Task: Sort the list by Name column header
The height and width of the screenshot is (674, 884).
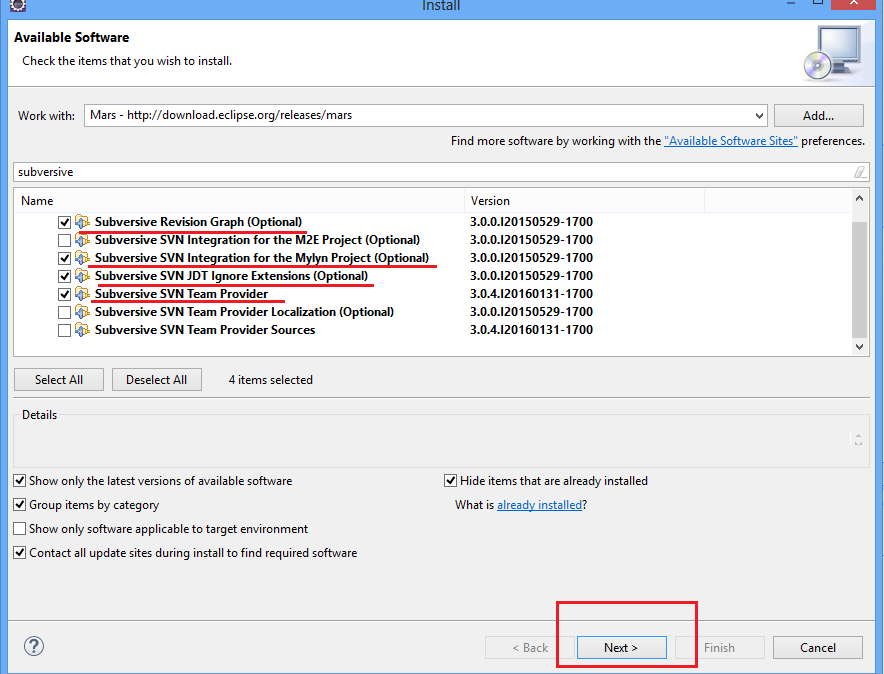Action: tap(239, 201)
